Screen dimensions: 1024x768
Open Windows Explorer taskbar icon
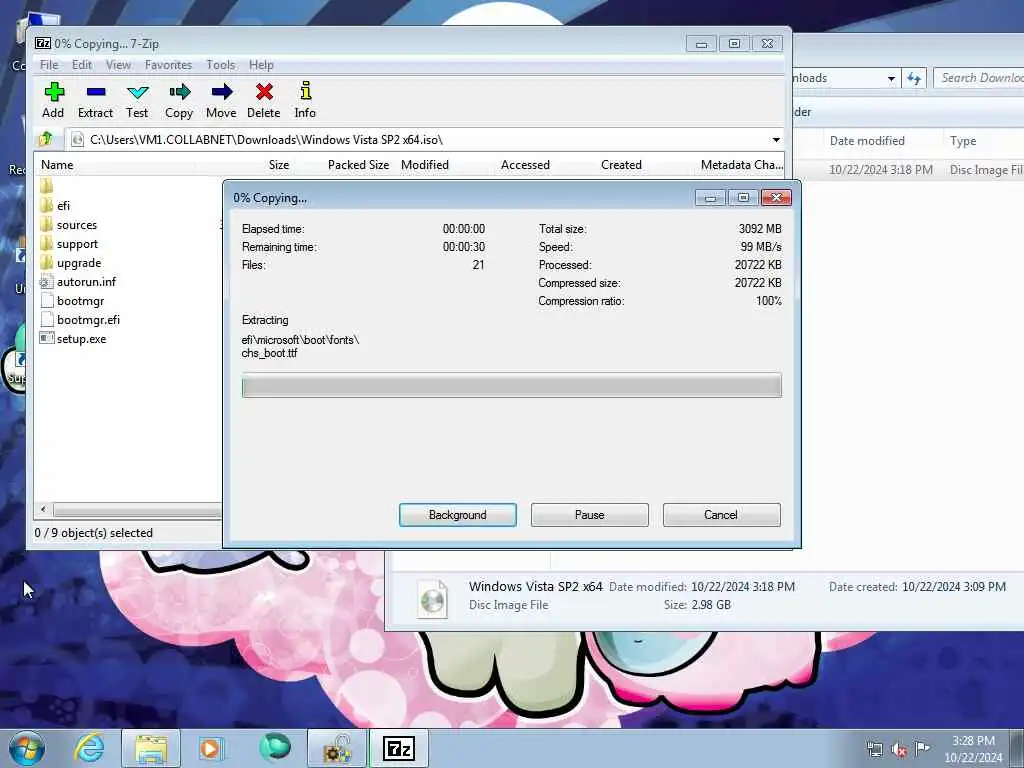(151, 748)
